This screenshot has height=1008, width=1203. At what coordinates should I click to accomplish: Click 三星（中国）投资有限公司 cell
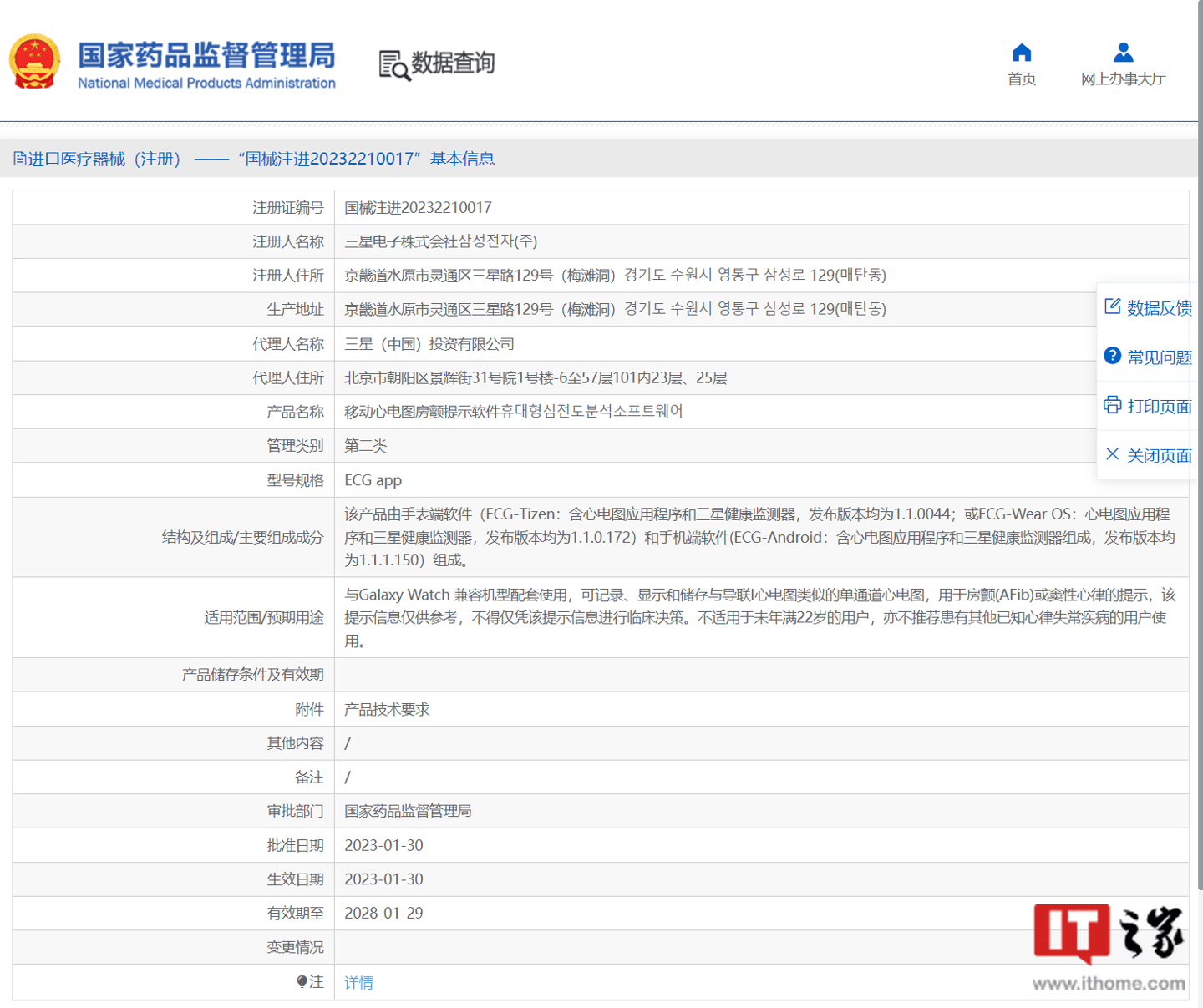tap(429, 344)
